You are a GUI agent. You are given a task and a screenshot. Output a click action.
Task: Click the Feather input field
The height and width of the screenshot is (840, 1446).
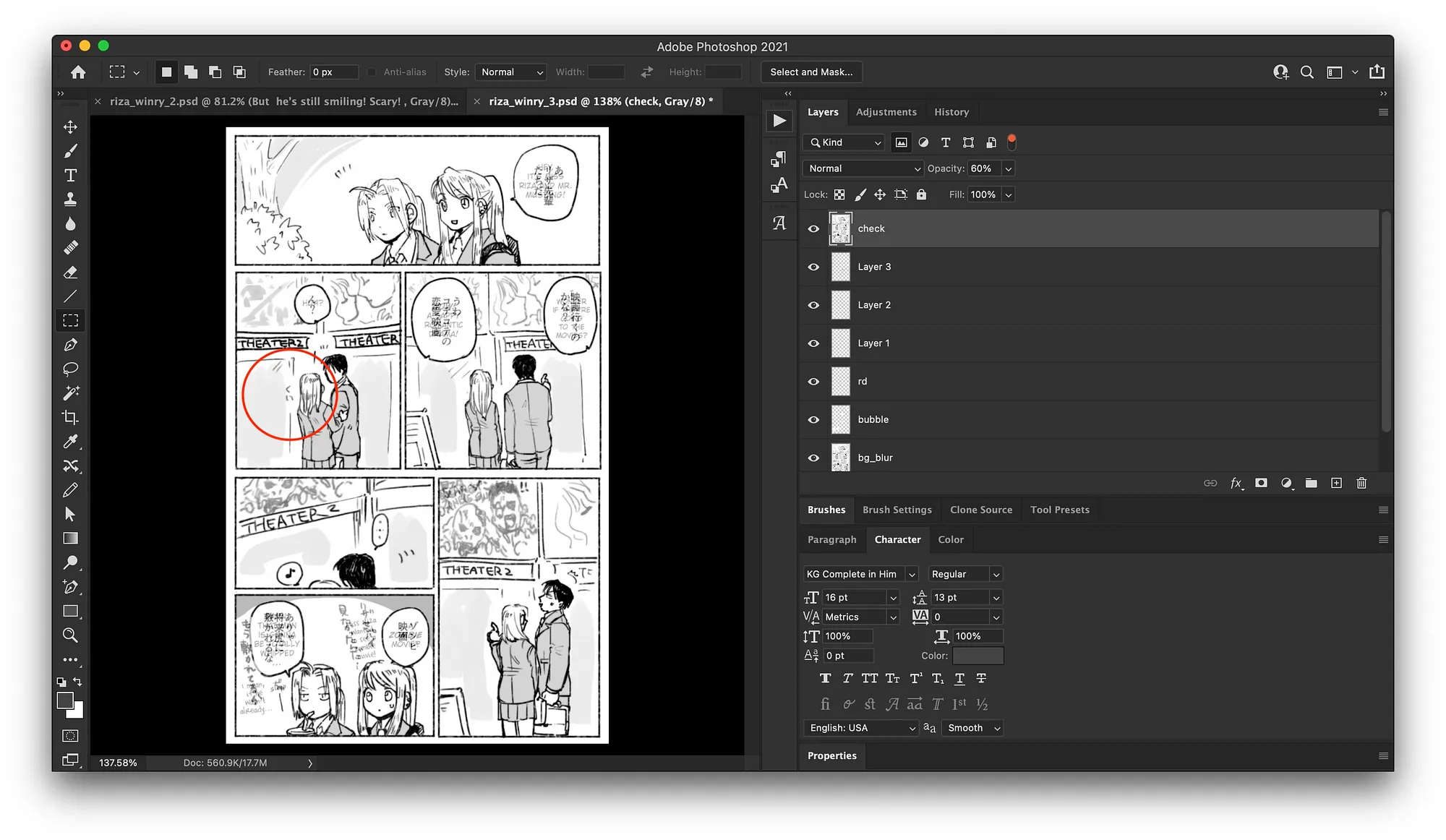coord(334,72)
